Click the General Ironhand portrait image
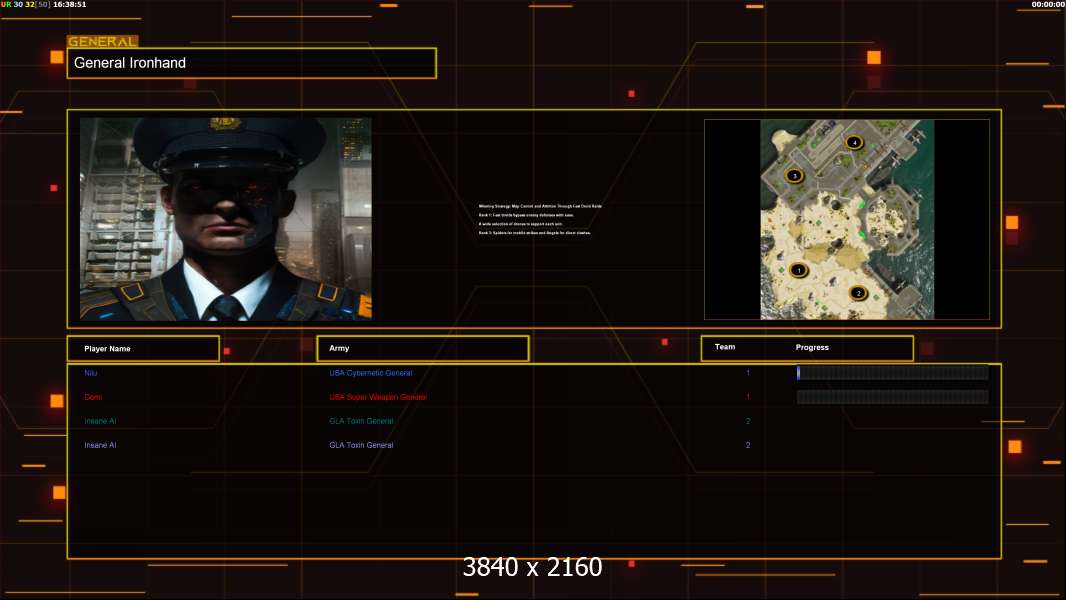The height and width of the screenshot is (600, 1066). point(226,219)
